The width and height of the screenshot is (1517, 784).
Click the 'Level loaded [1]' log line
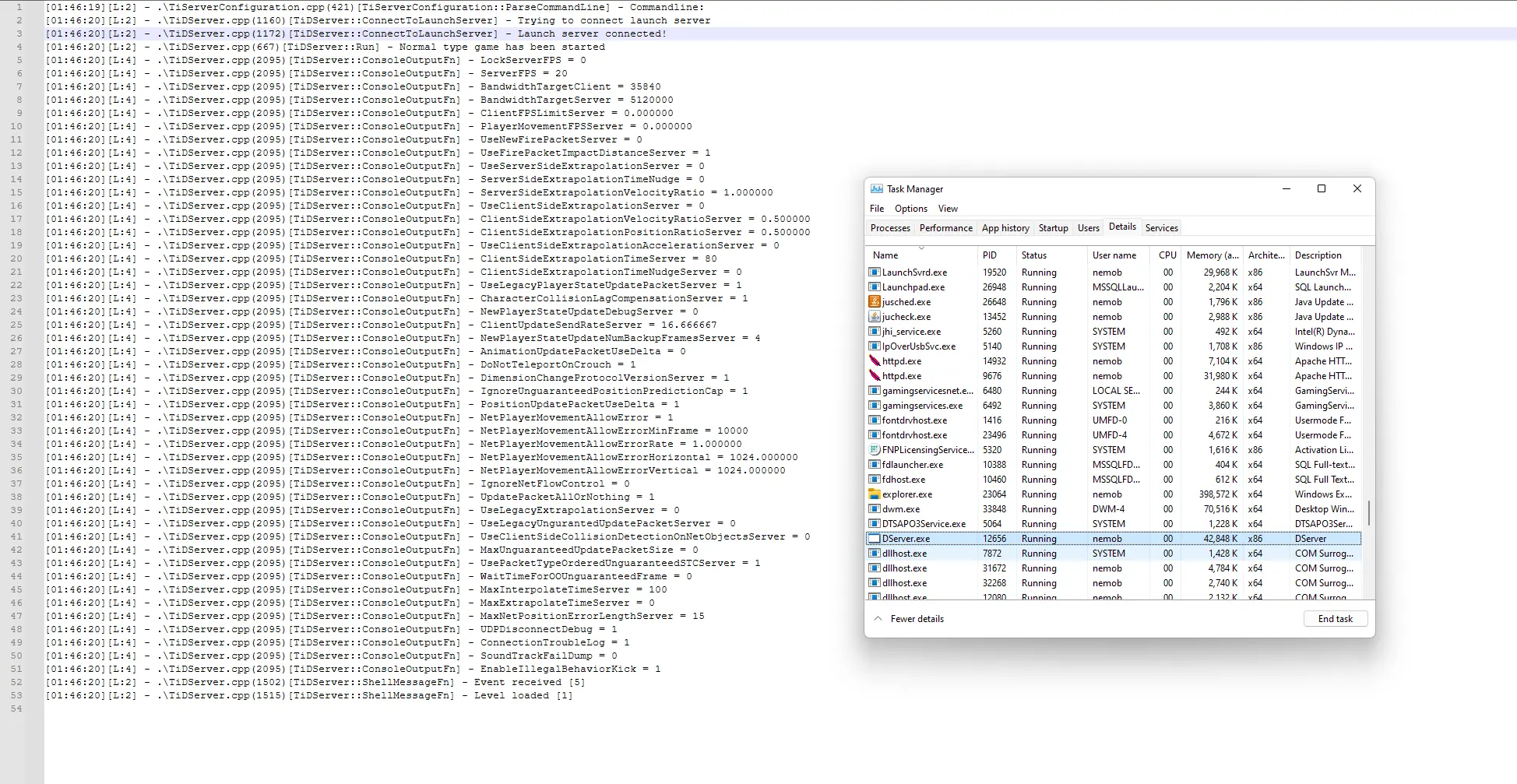point(309,695)
